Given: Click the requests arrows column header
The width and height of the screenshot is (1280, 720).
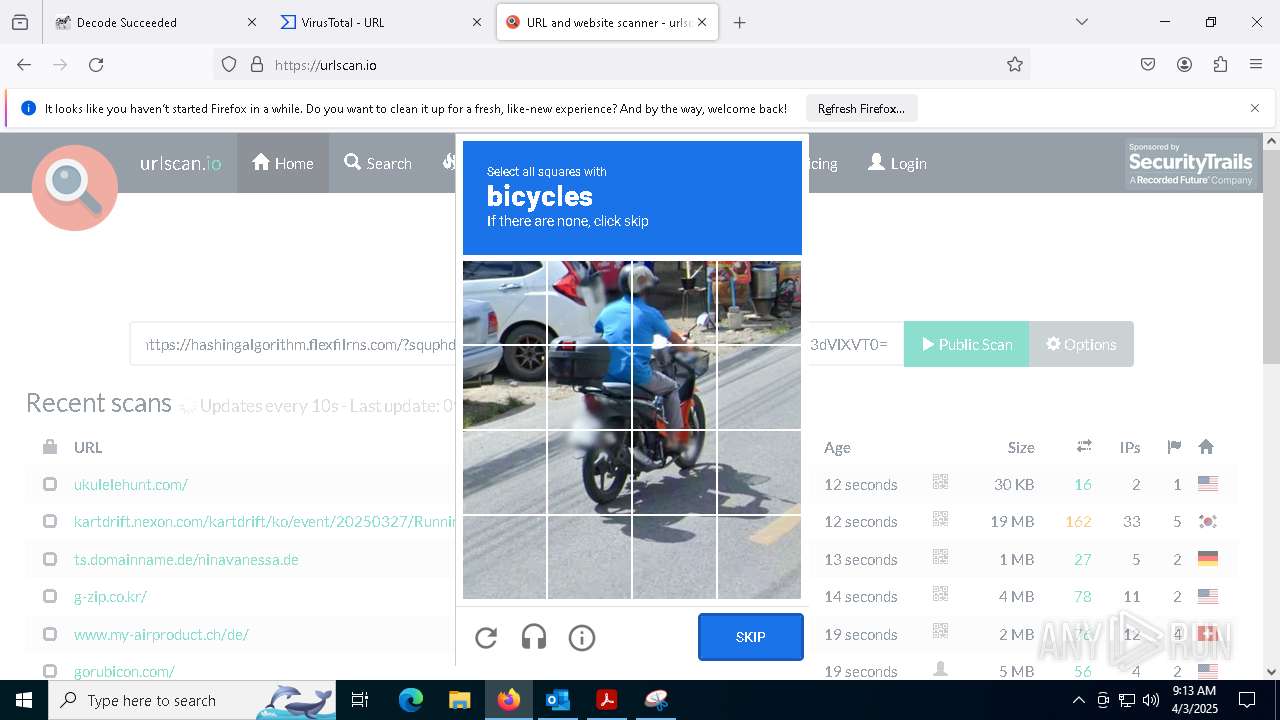Looking at the screenshot, I should 1083,447.
